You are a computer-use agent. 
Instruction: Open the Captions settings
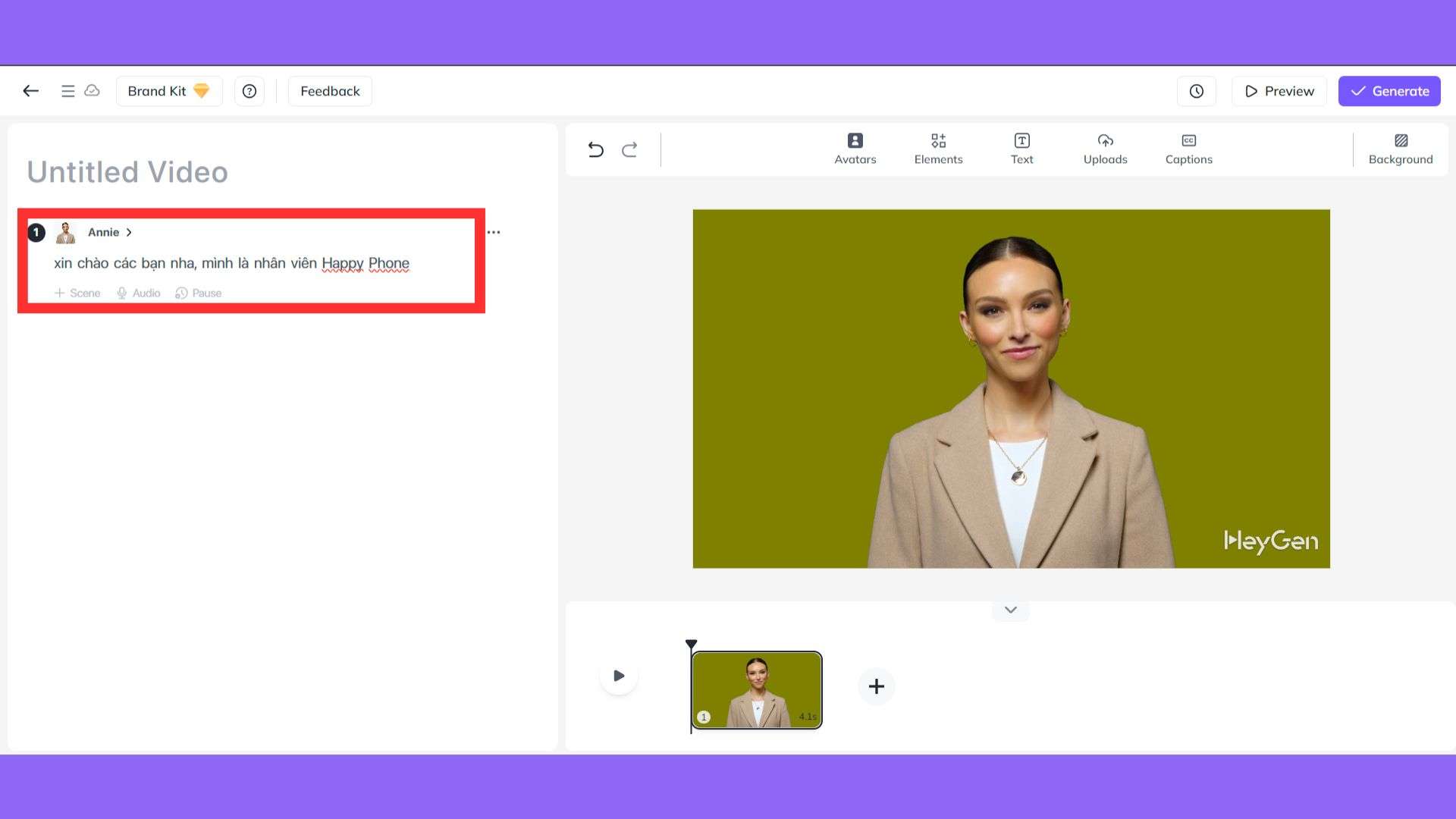1188,149
